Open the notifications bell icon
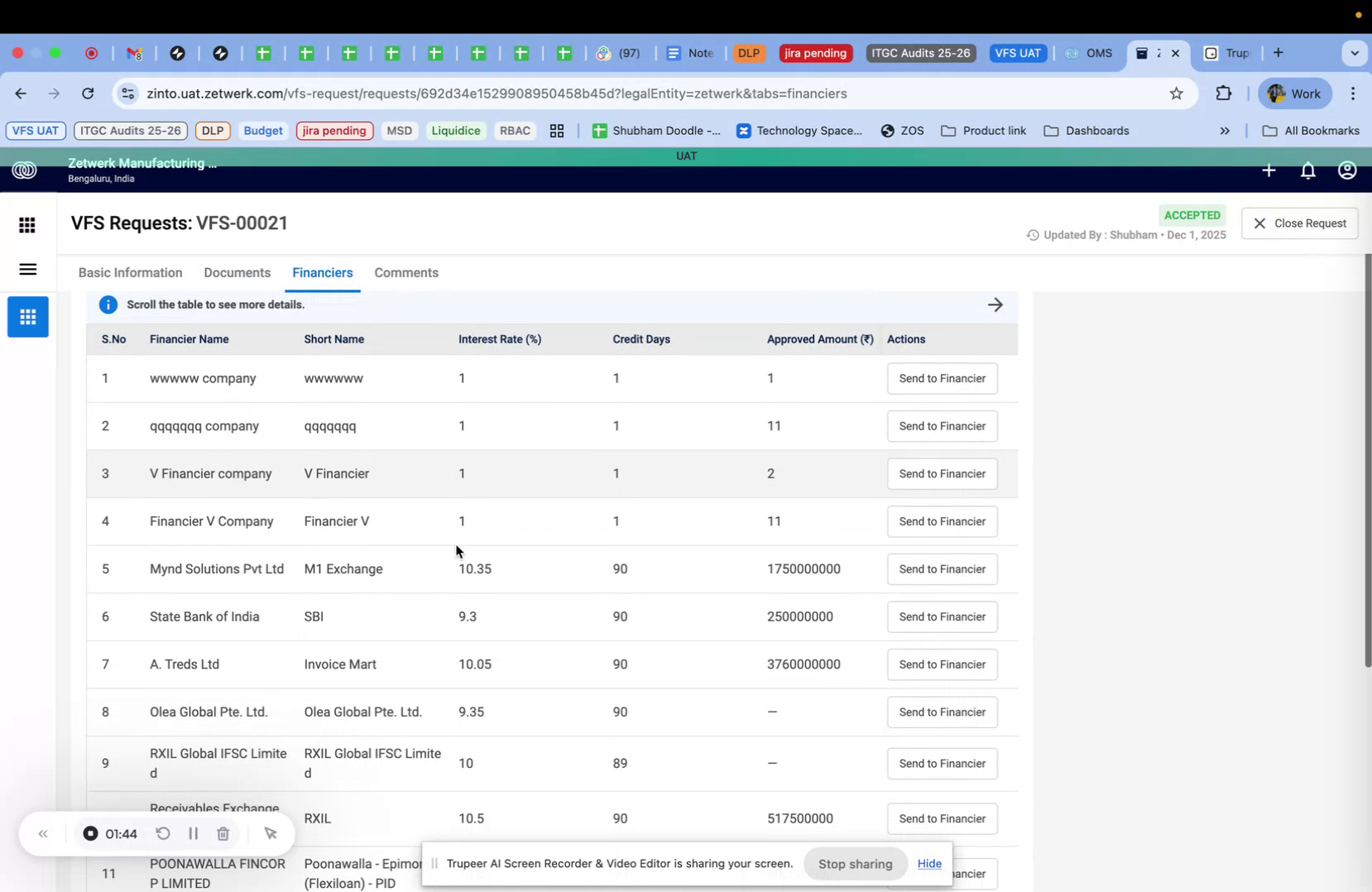Screen dimensions: 1372x892 (1307, 170)
